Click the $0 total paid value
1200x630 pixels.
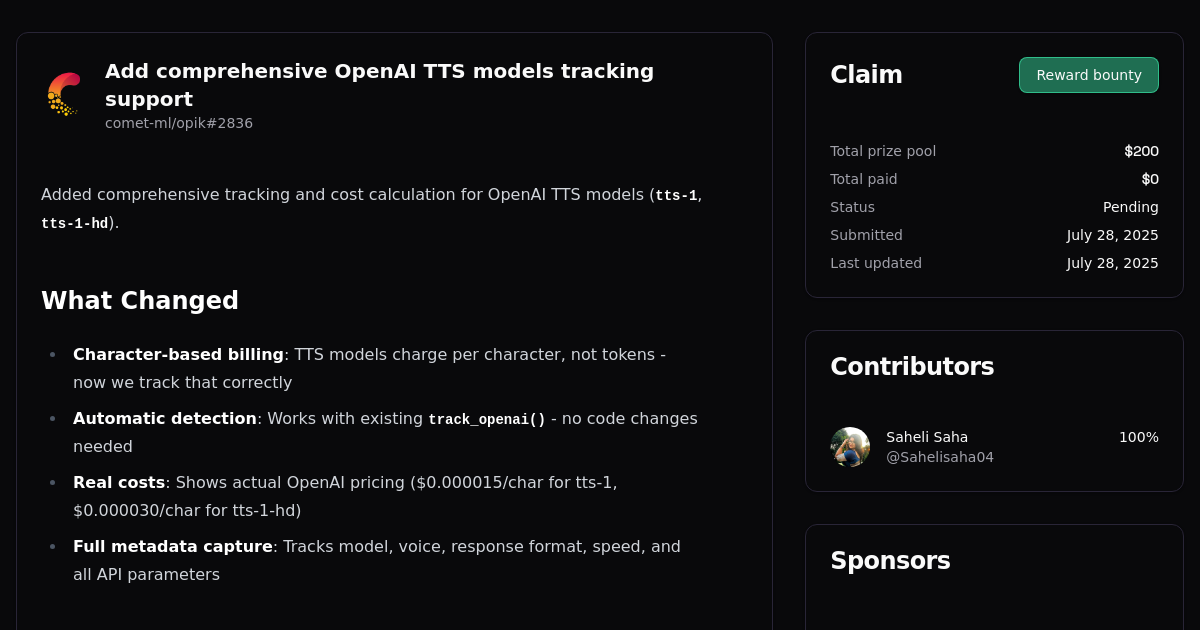pos(1151,179)
